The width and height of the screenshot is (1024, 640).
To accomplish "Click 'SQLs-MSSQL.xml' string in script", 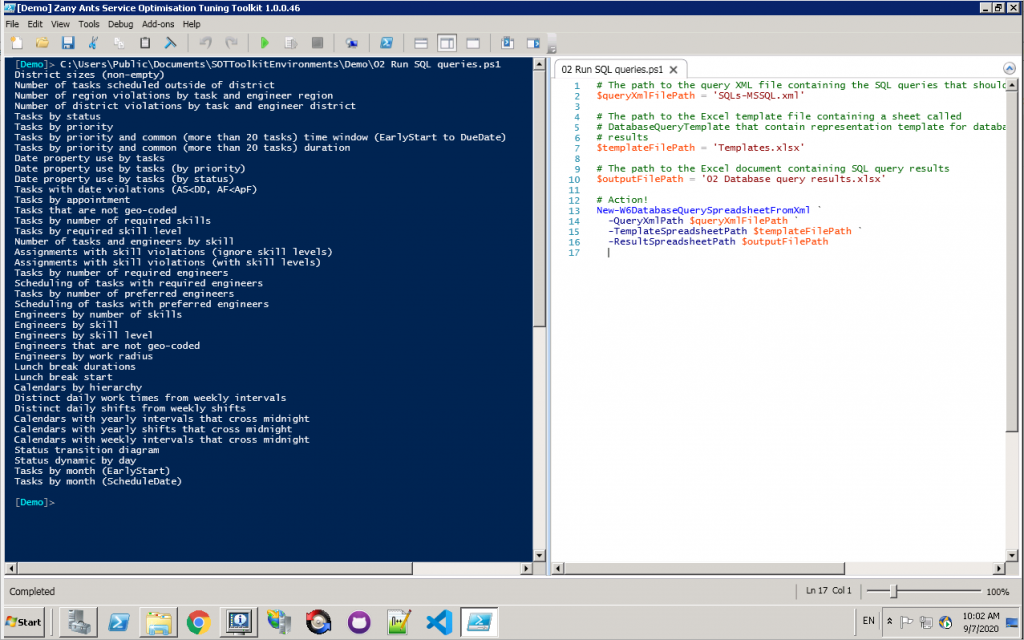I will 758,95.
